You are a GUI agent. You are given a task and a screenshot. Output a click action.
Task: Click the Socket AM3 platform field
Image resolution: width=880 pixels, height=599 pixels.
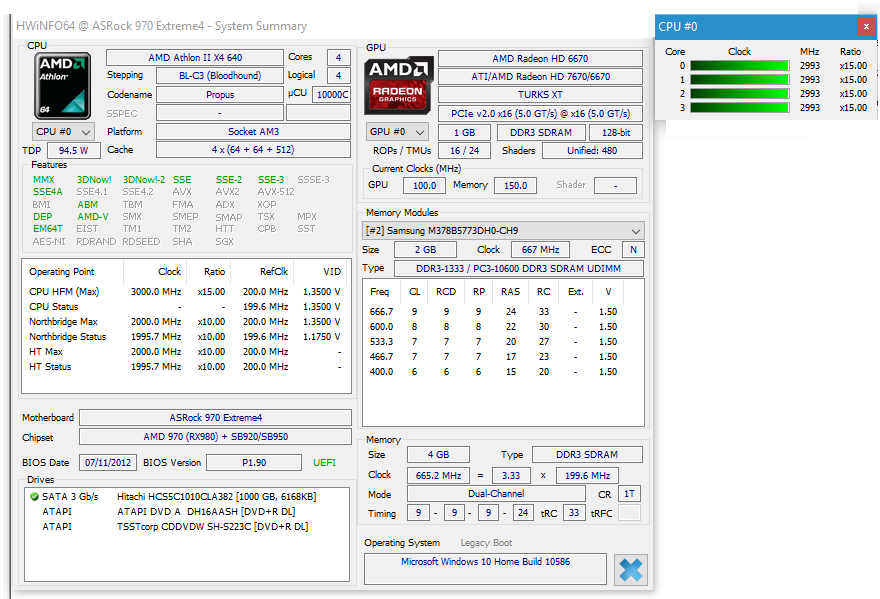(x=253, y=132)
